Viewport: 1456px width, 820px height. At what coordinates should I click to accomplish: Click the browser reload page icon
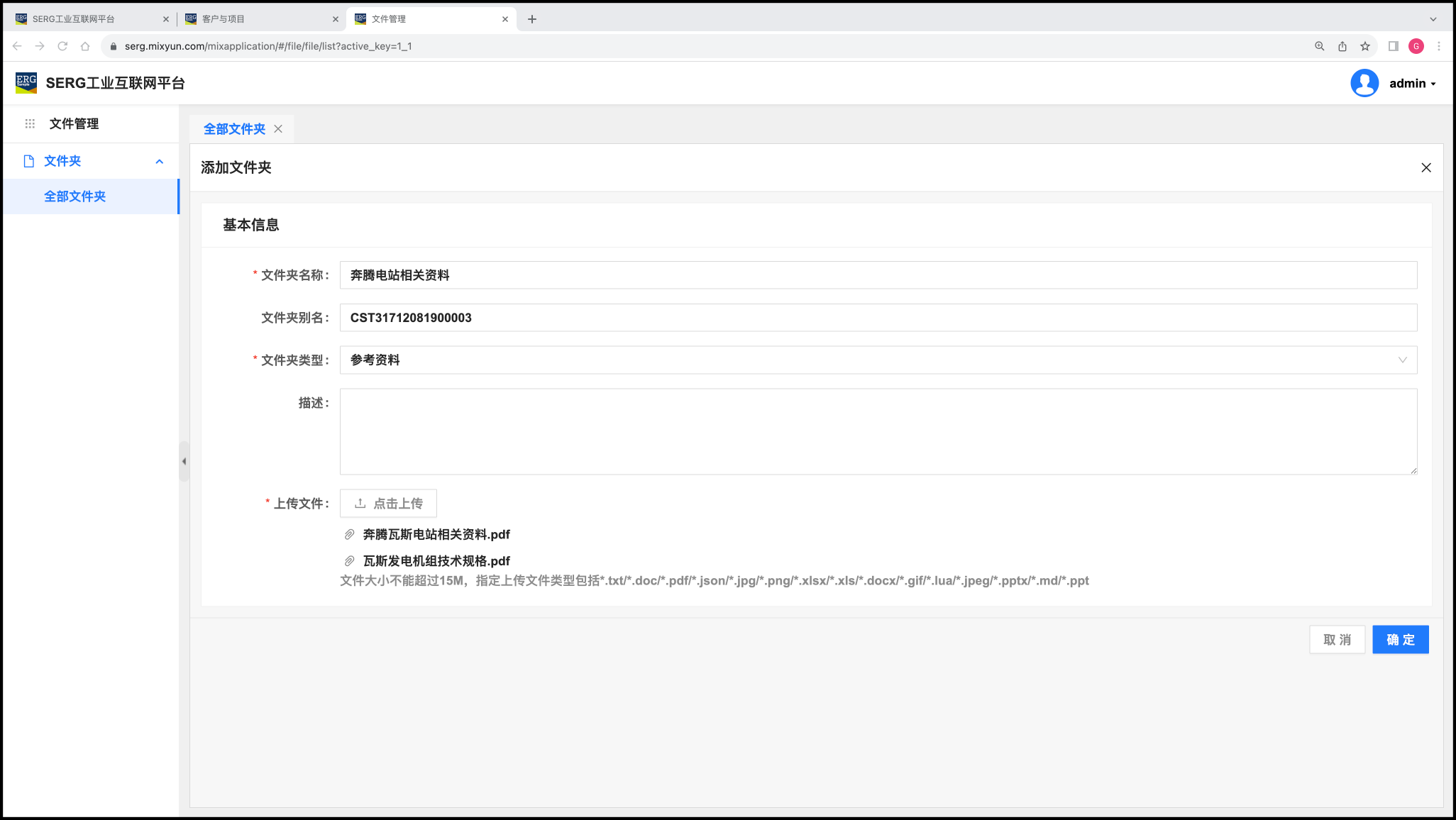click(x=62, y=46)
